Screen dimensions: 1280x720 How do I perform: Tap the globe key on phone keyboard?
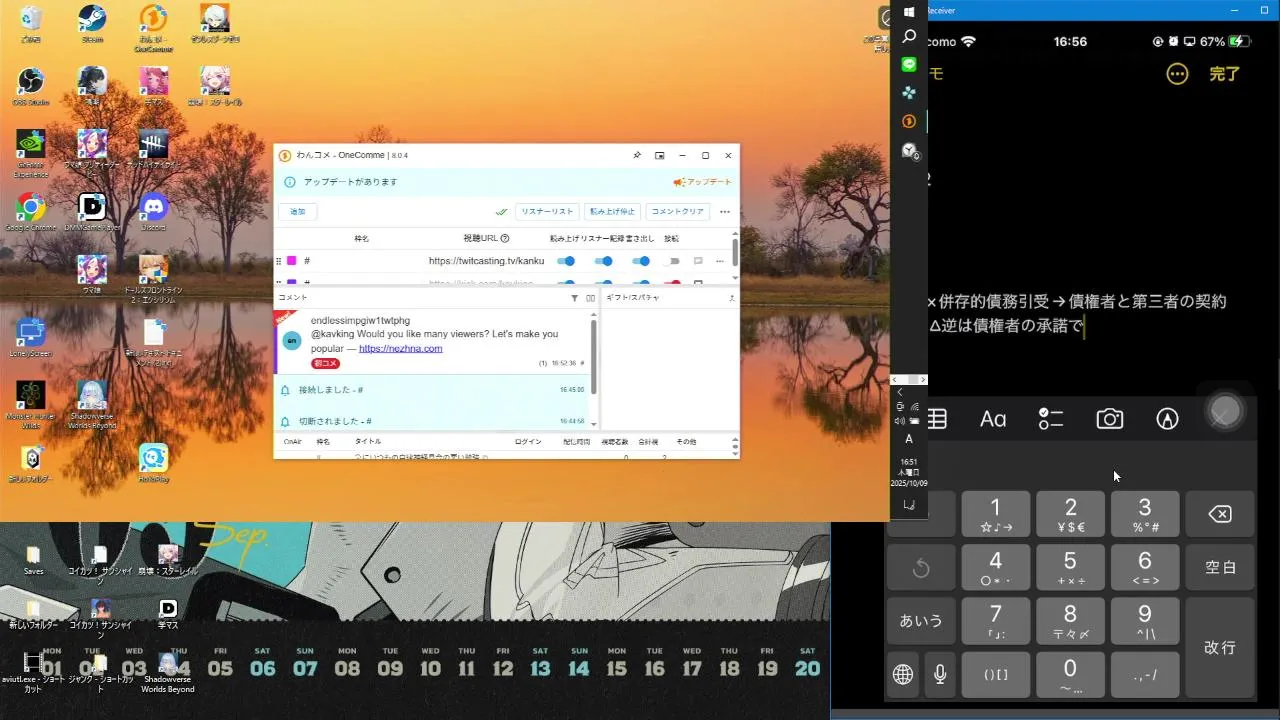pyautogui.click(x=903, y=675)
